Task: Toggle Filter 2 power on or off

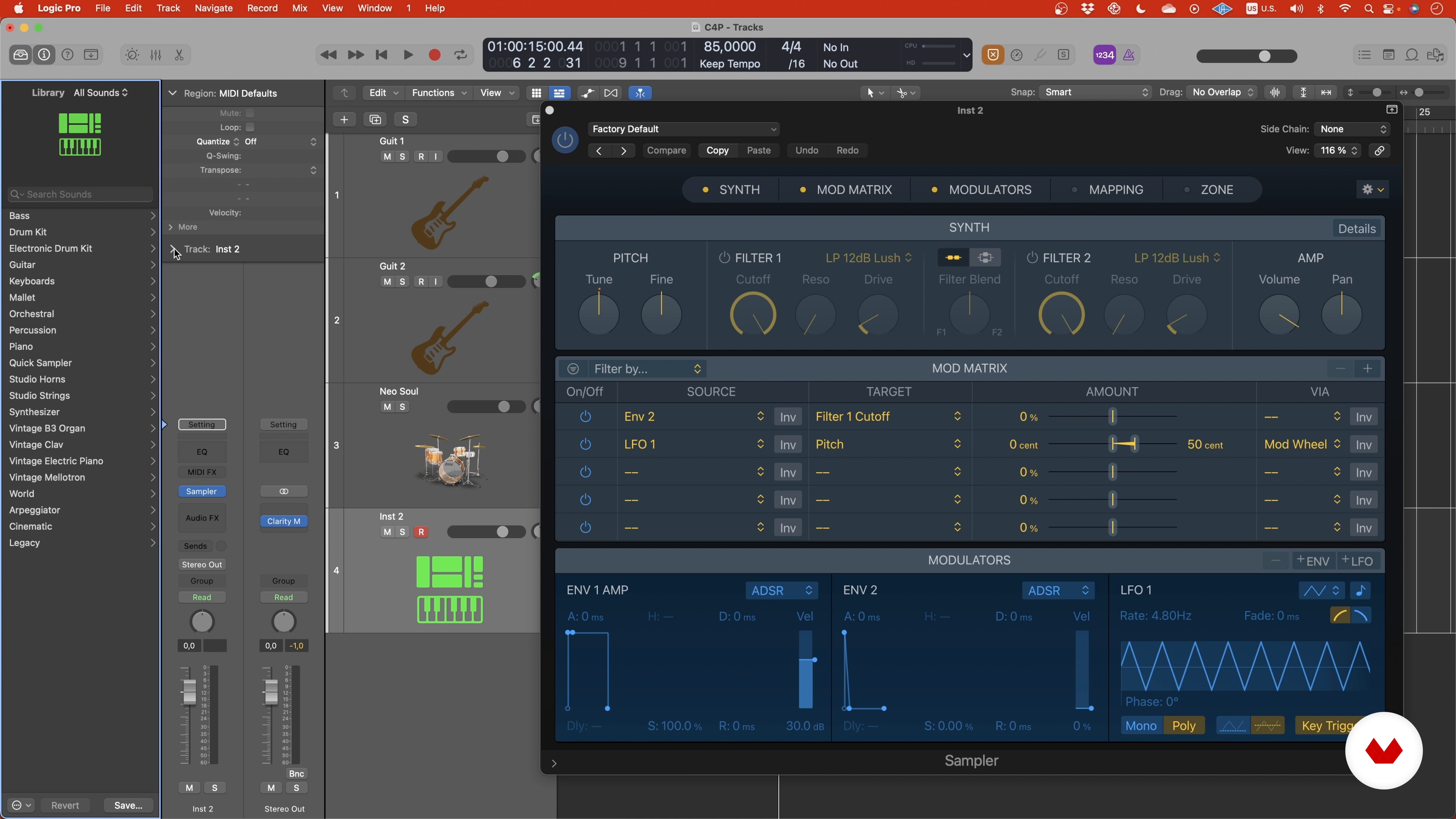Action: pos(1032,258)
